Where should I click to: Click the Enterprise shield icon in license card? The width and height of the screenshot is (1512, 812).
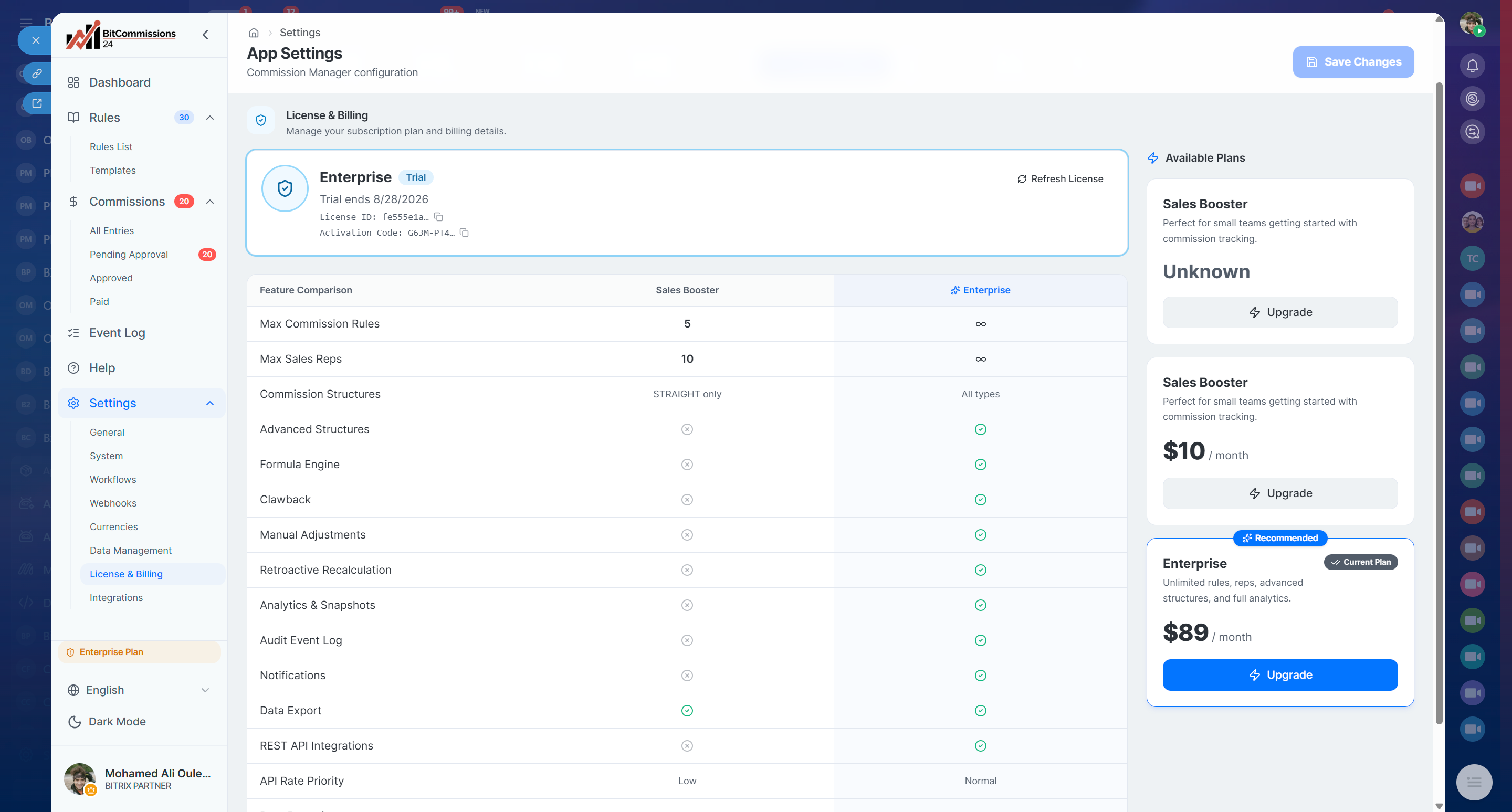pyautogui.click(x=285, y=188)
